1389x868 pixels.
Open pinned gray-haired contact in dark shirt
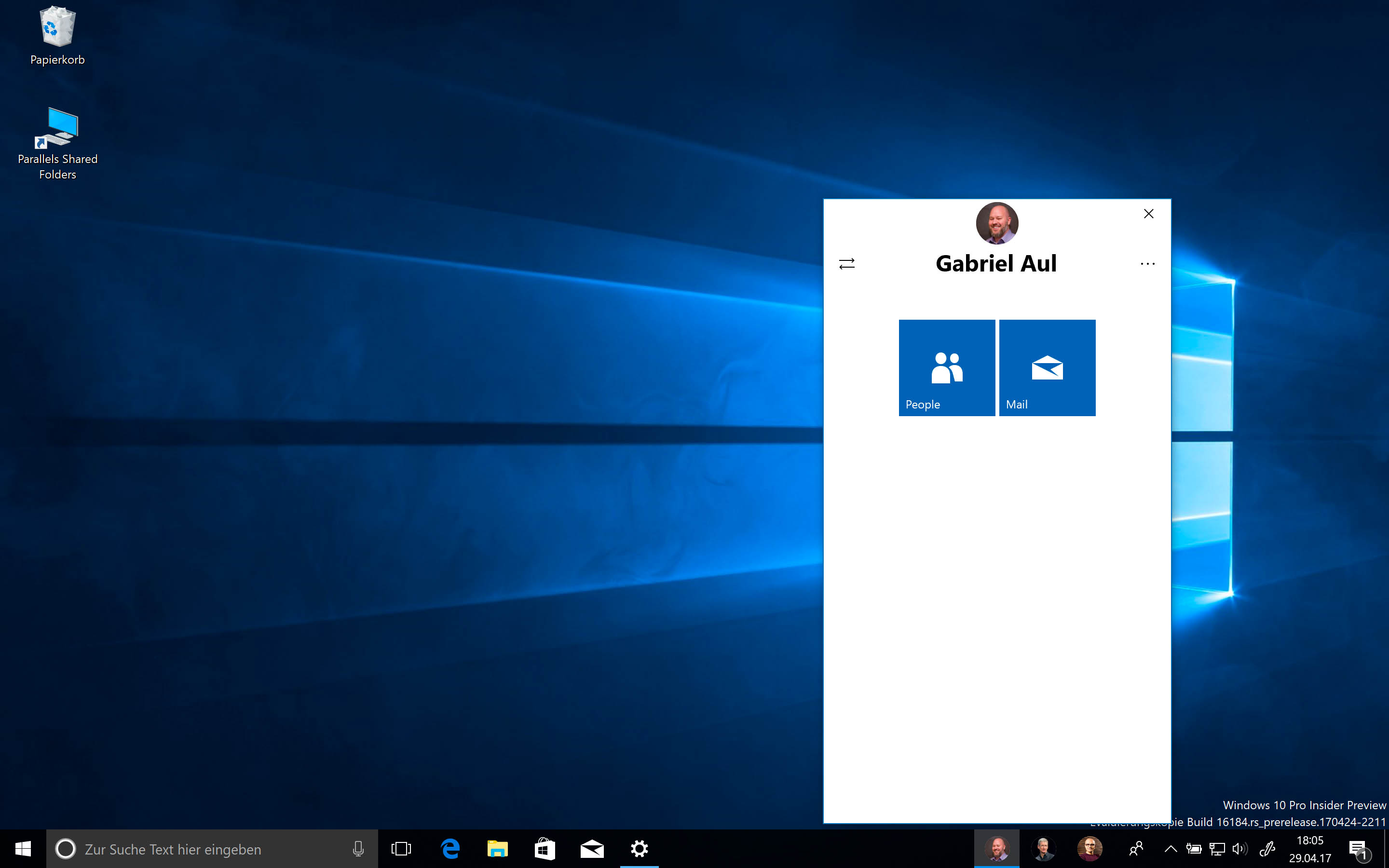(x=1043, y=849)
